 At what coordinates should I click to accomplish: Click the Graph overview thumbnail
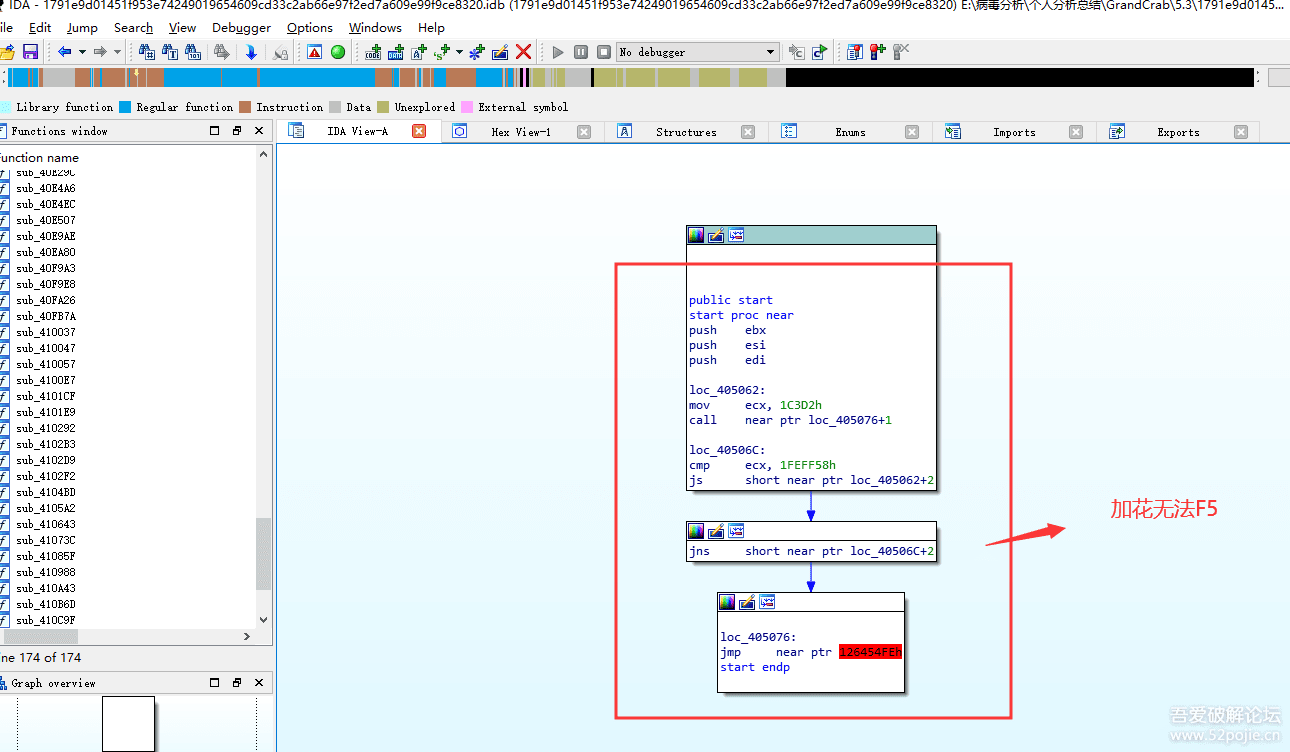click(129, 723)
